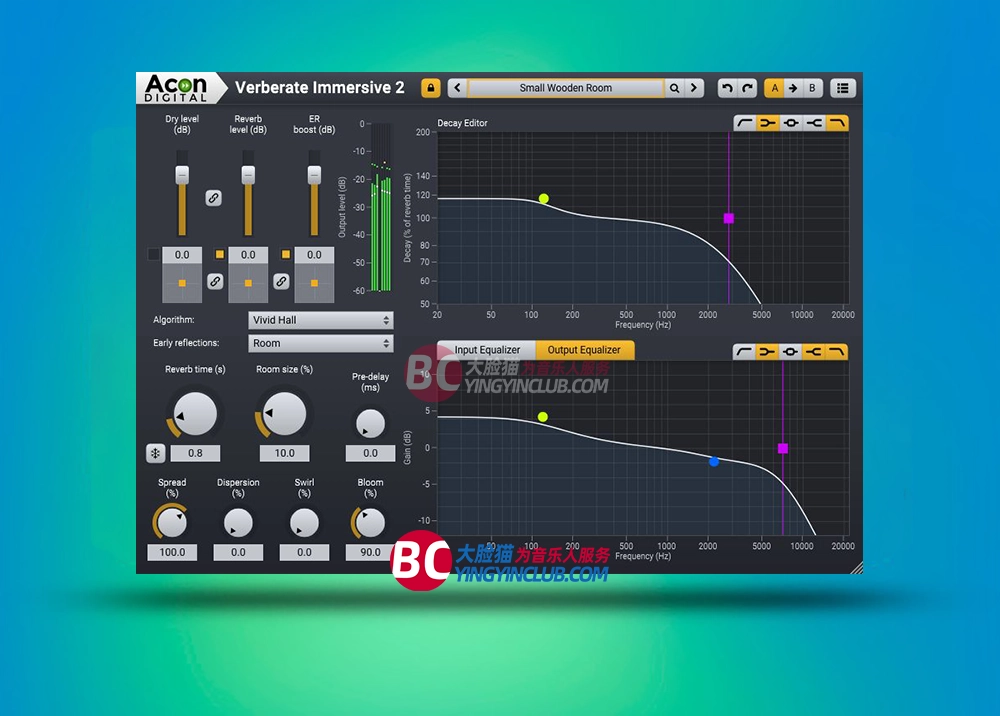Click the ER boost value field
Image resolution: width=1000 pixels, height=716 pixels.
point(314,254)
